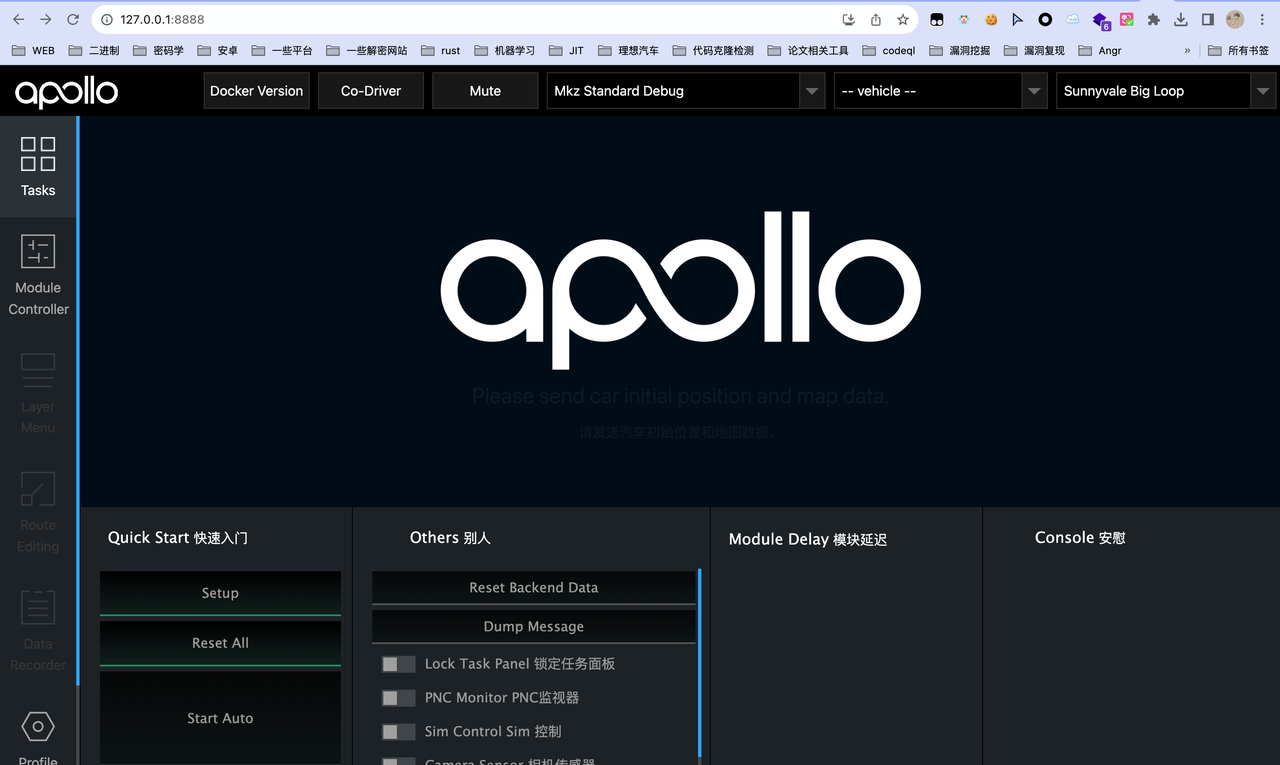Screen dimensions: 1280x765
Task: Open the rust bookmarks folder
Action: coord(447,50)
